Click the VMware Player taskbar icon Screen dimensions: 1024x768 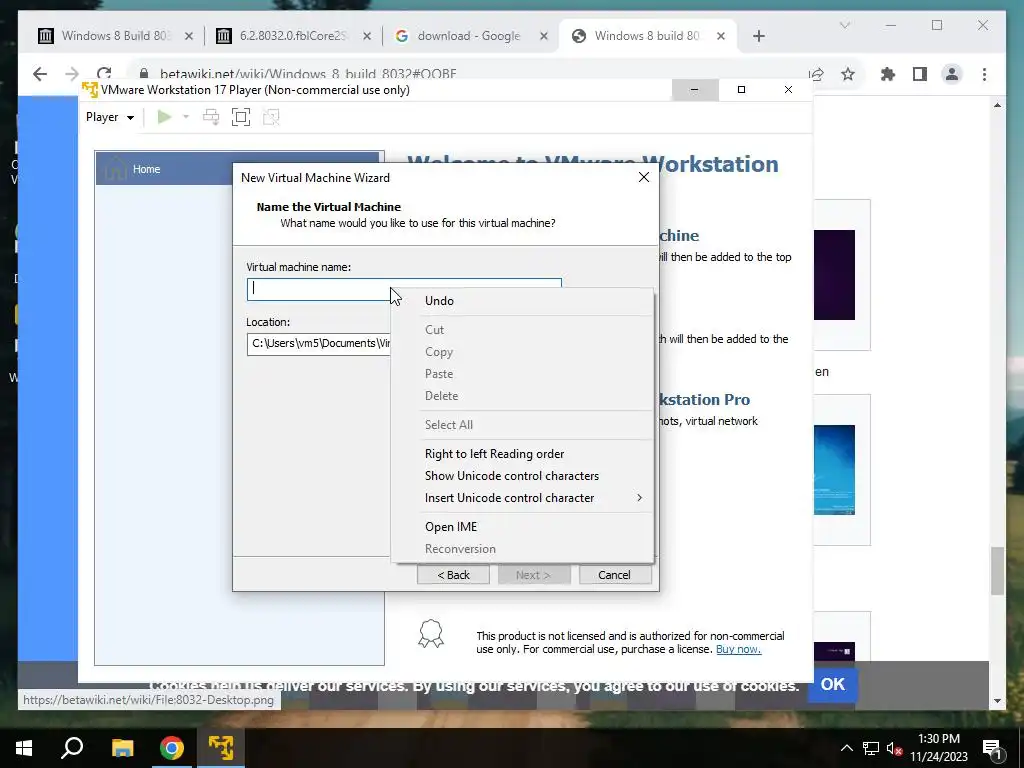221,748
